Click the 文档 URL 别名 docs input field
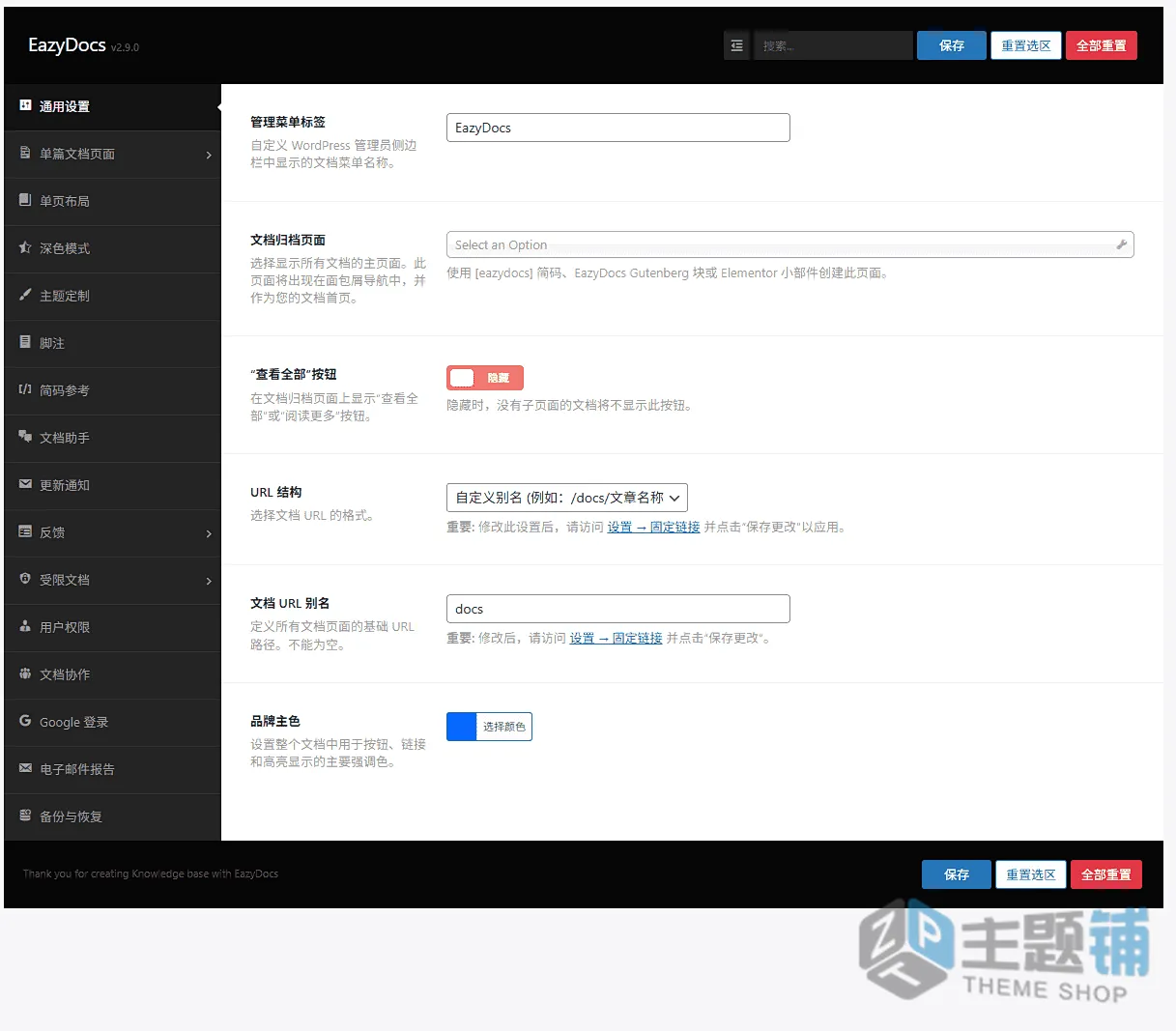This screenshot has width=1176, height=1031. coord(618,609)
